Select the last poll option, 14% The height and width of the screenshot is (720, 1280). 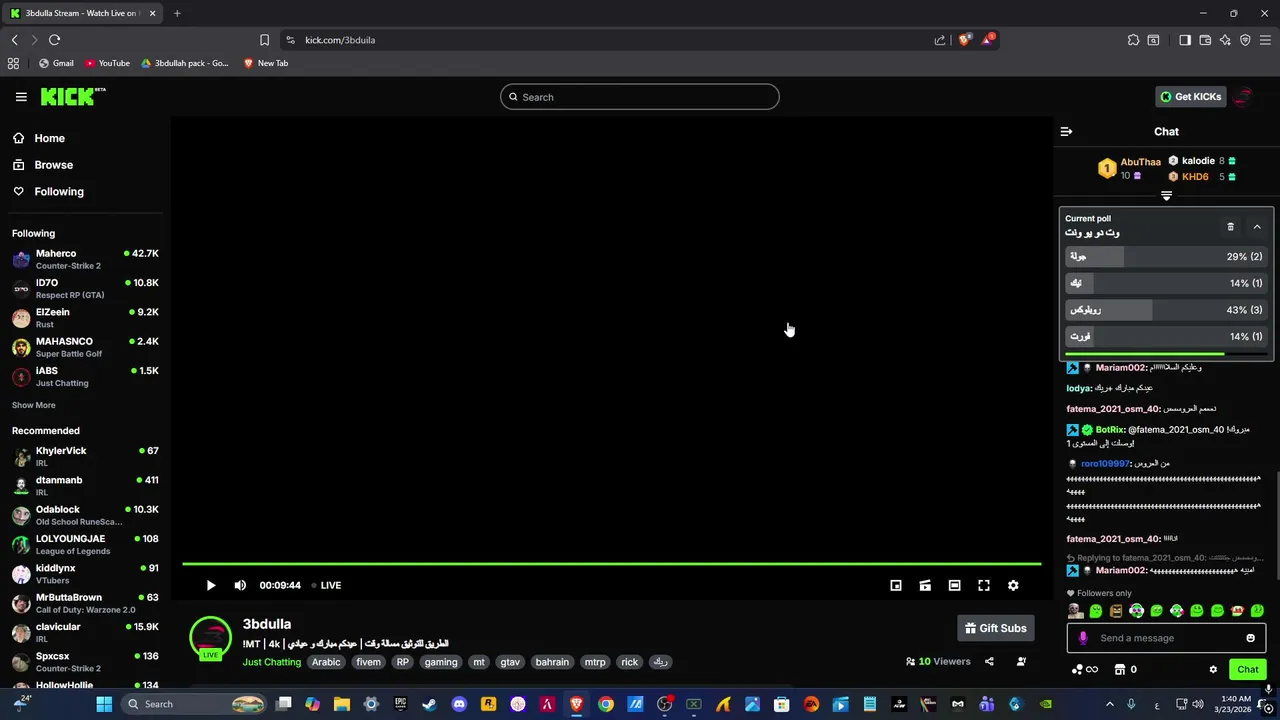1166,337
